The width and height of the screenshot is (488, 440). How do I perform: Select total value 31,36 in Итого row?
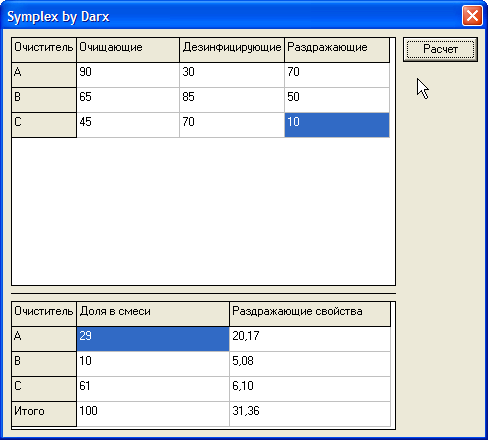point(310,414)
